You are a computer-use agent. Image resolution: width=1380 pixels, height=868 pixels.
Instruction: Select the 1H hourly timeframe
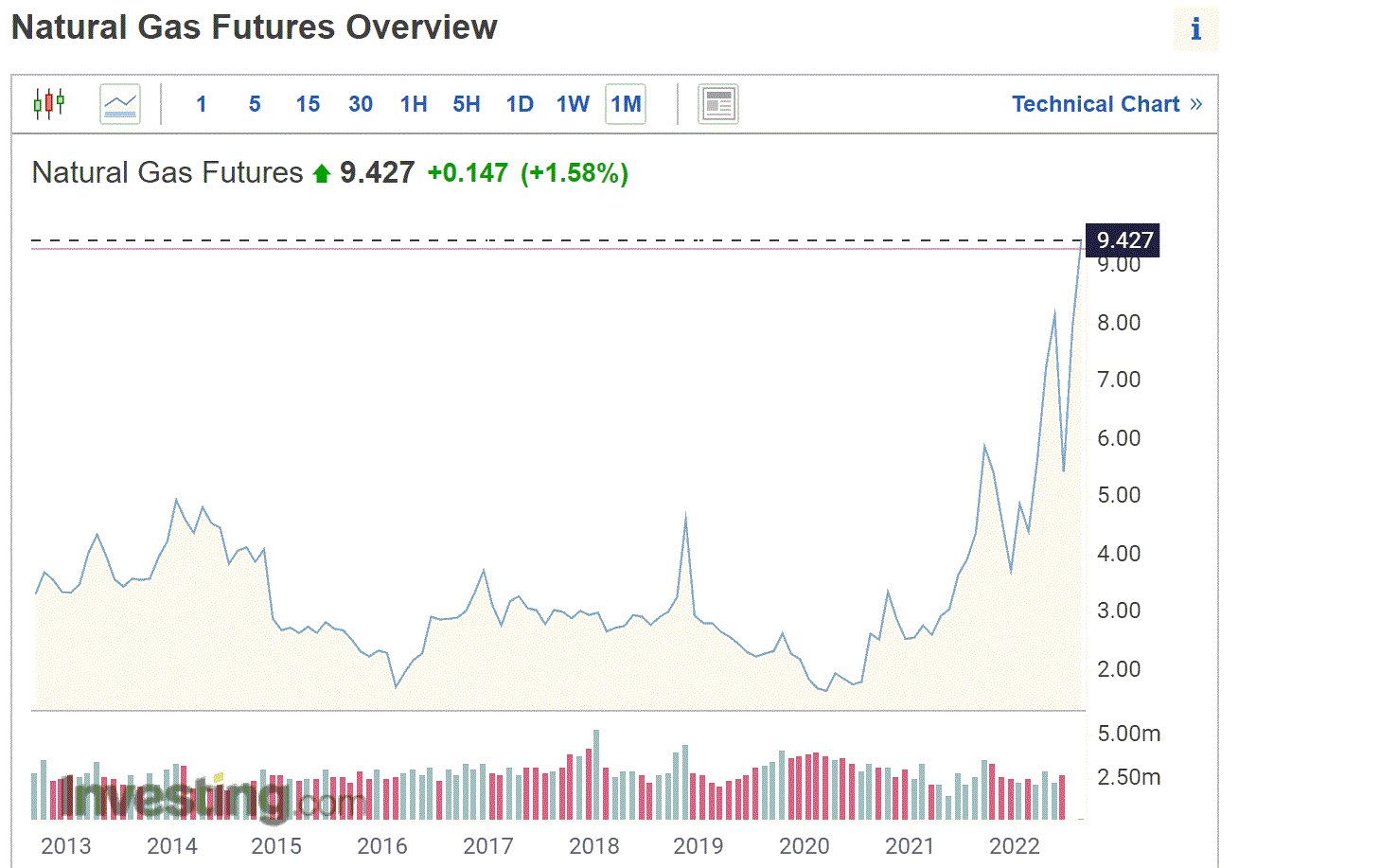point(414,104)
